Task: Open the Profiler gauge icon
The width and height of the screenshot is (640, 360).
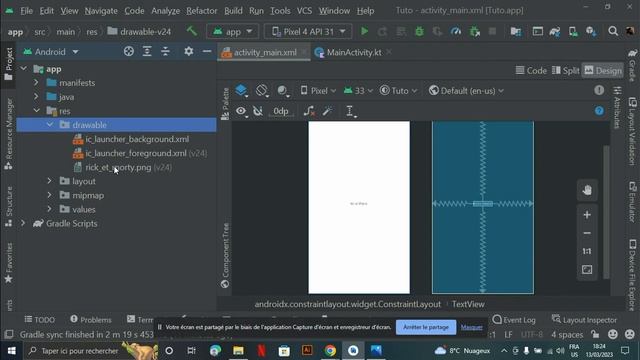Action: pyautogui.click(x=456, y=31)
